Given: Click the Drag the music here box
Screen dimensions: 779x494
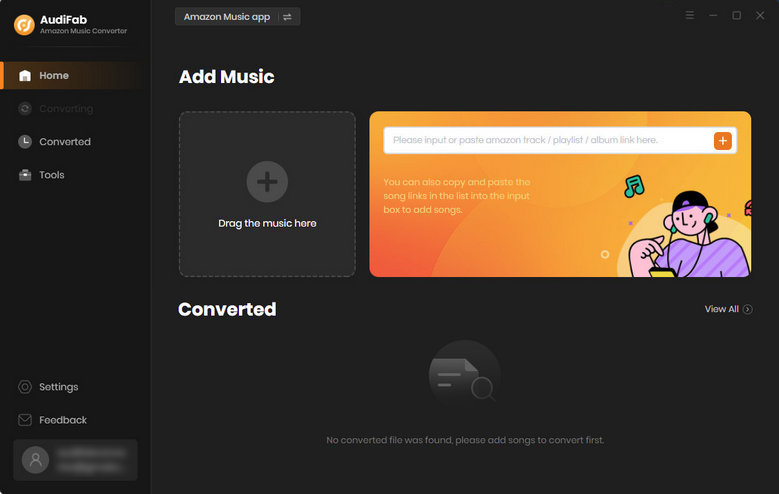Looking at the screenshot, I should (267, 194).
